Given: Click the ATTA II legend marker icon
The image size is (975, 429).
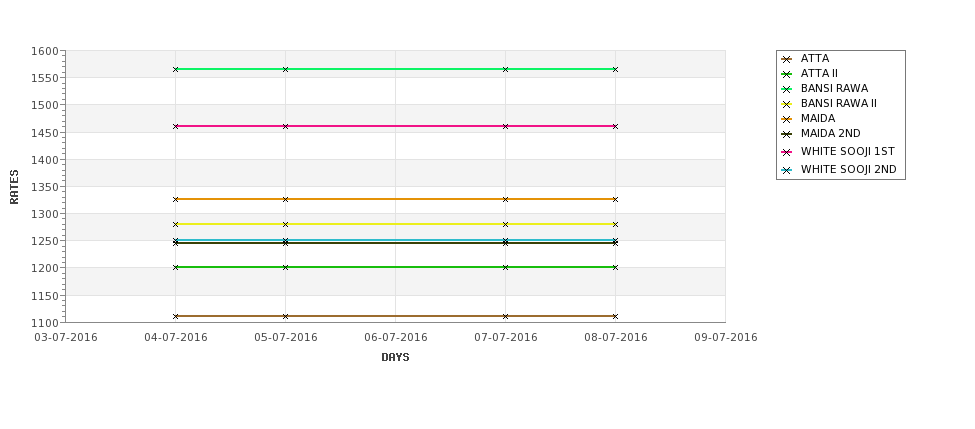Looking at the screenshot, I should (787, 74).
